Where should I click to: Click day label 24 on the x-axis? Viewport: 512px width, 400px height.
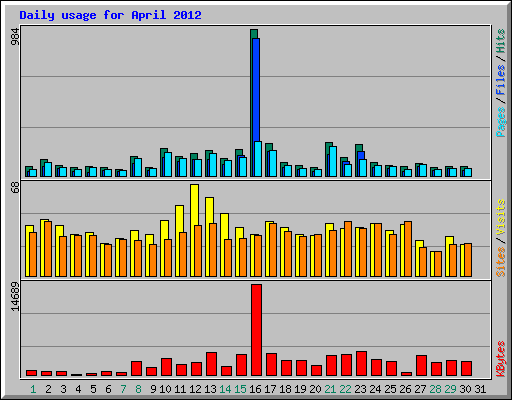pyautogui.click(x=375, y=389)
